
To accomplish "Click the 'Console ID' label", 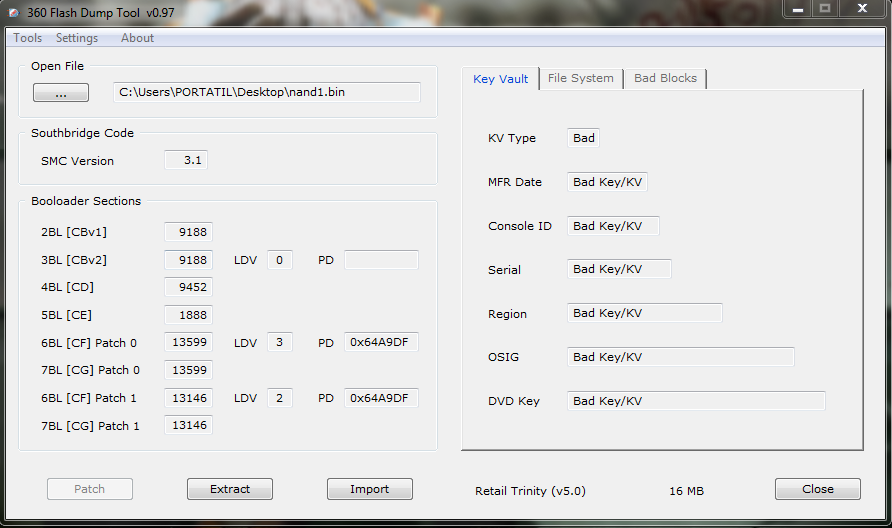I will pos(519,226).
